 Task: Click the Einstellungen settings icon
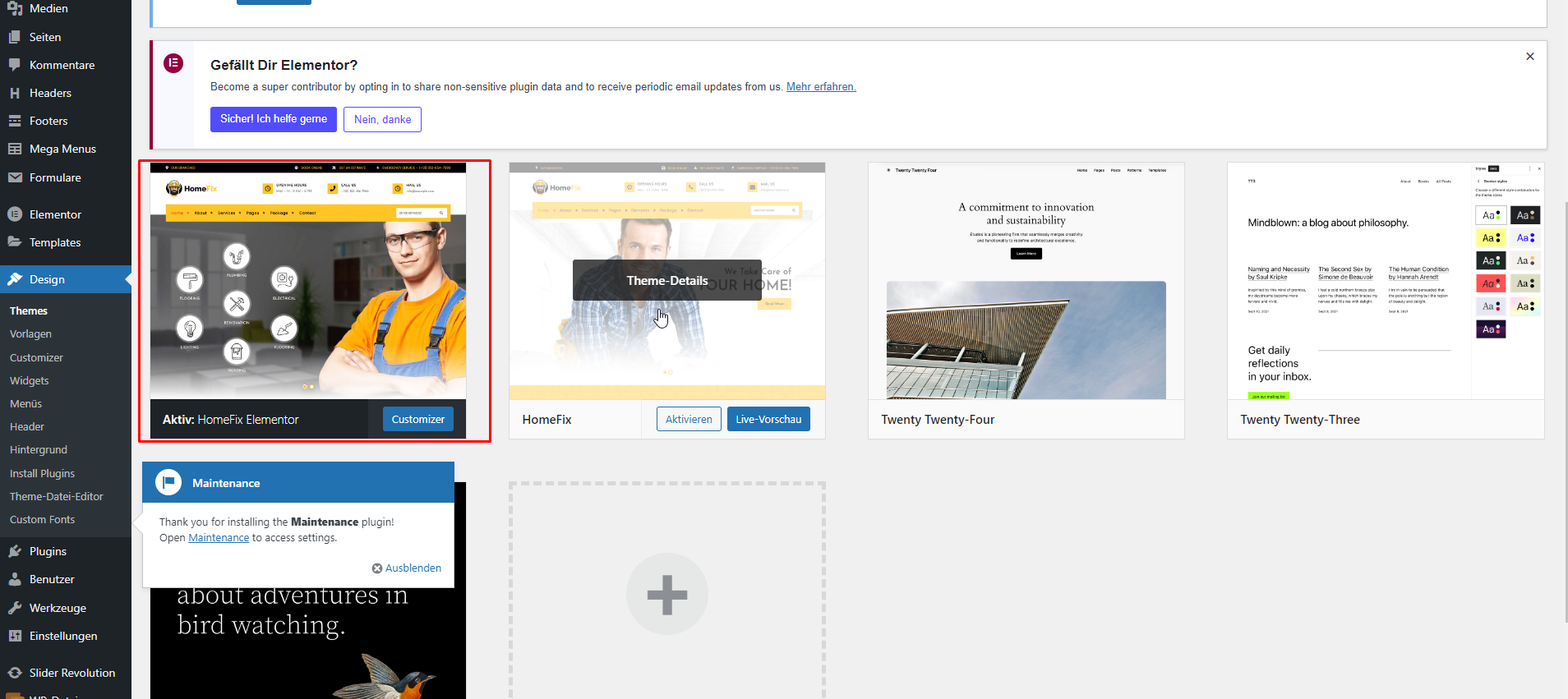pyautogui.click(x=15, y=636)
